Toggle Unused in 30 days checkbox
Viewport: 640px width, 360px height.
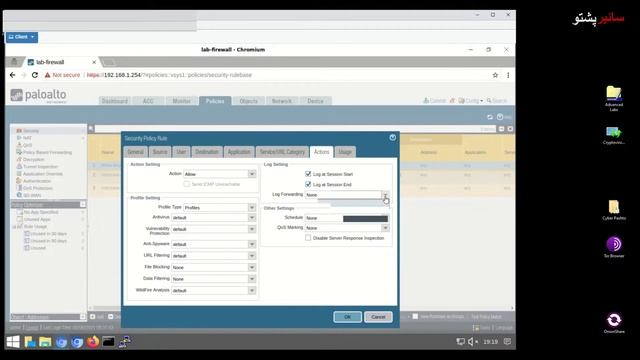click(x=27, y=233)
